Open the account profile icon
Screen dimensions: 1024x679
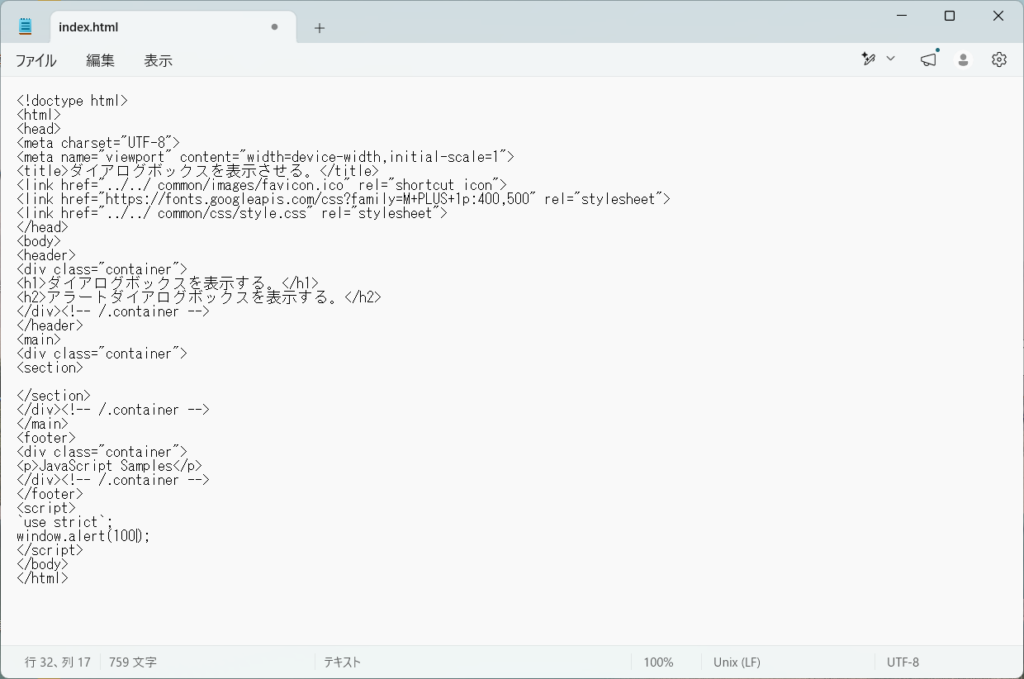coord(963,60)
